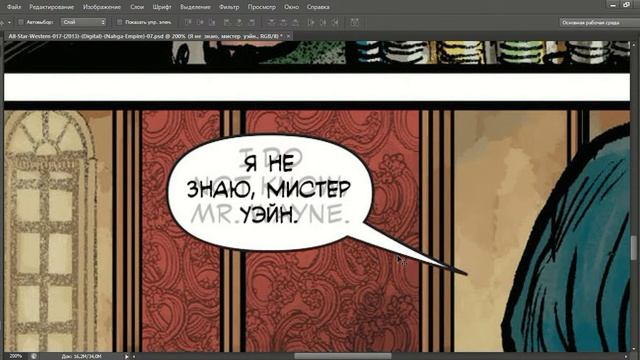Viewport: 640px width, 360px height.
Task: Minimize the Photoshop window
Action: pyautogui.click(x=613, y=5)
